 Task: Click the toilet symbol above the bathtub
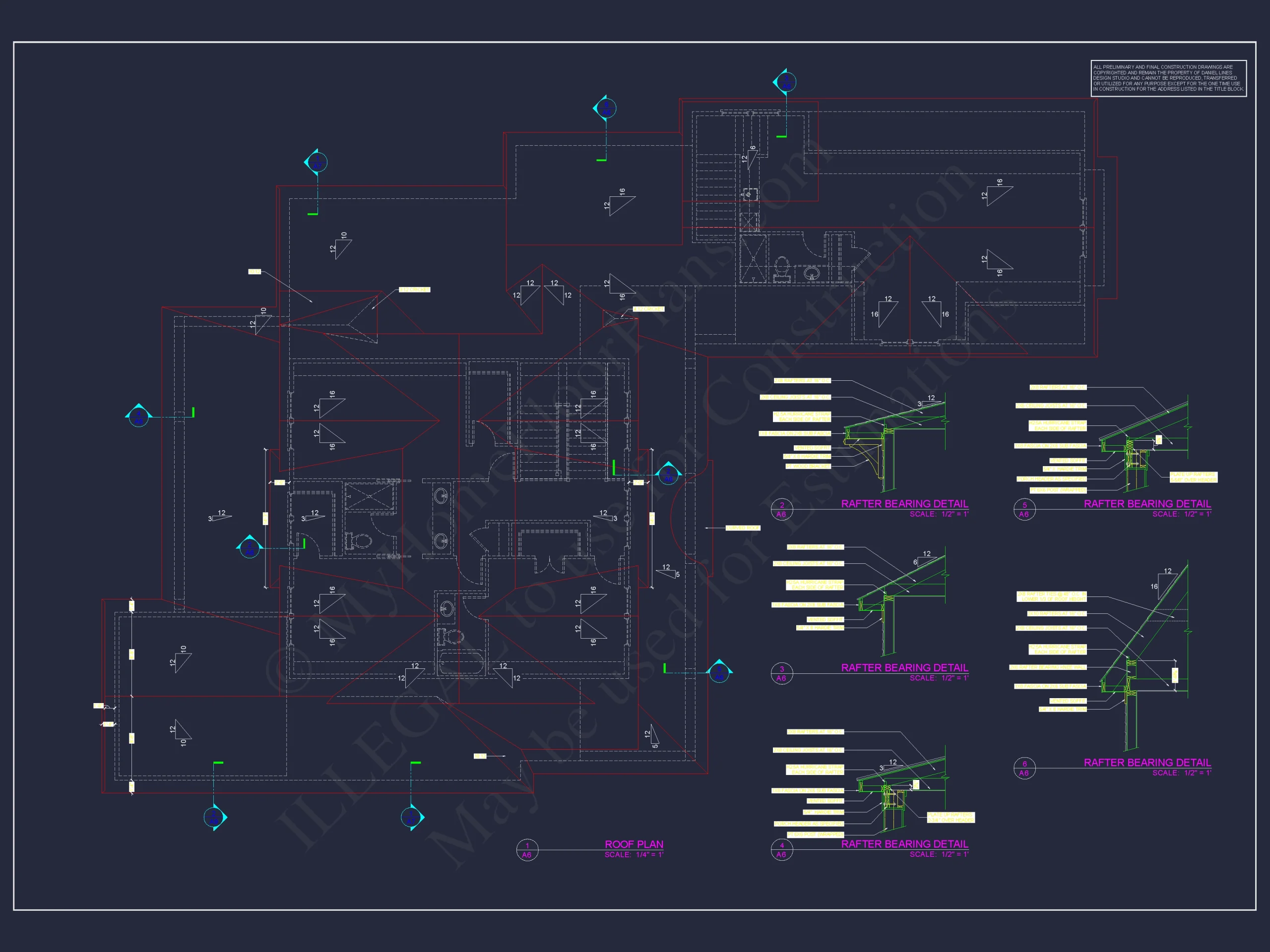pyautogui.click(x=450, y=637)
